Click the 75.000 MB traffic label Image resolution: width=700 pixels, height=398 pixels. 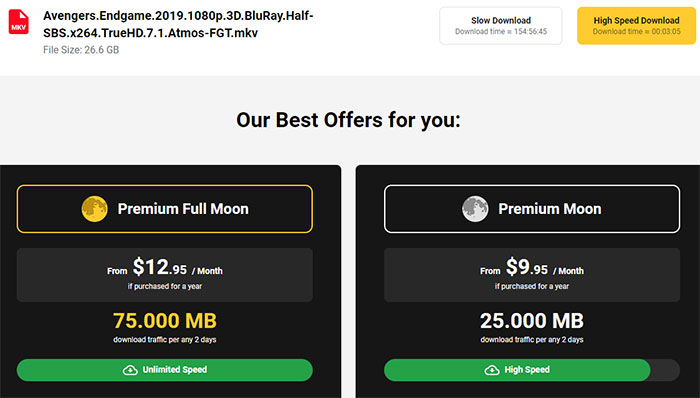pos(165,321)
